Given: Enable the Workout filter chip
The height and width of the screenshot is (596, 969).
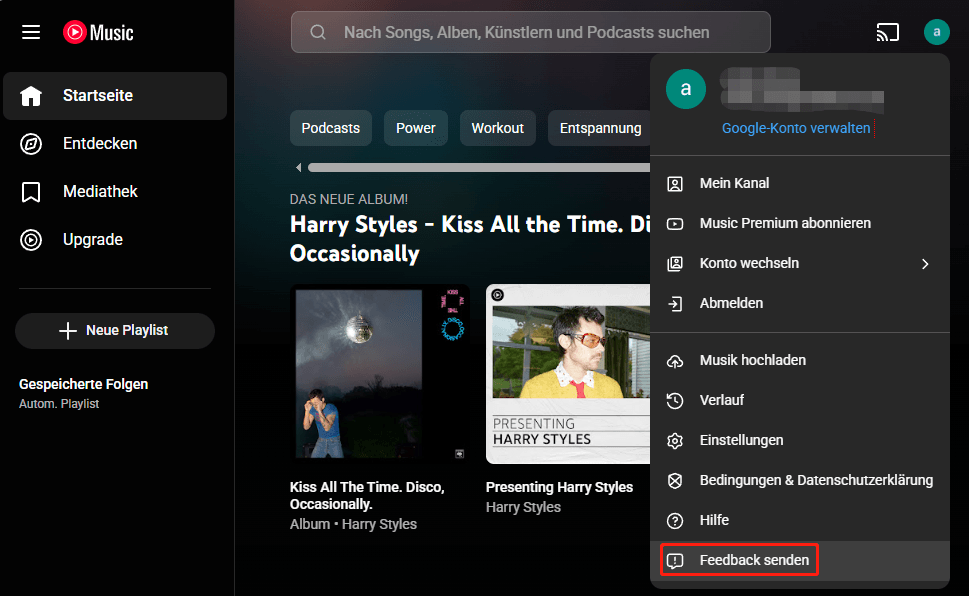Looking at the screenshot, I should (x=497, y=128).
